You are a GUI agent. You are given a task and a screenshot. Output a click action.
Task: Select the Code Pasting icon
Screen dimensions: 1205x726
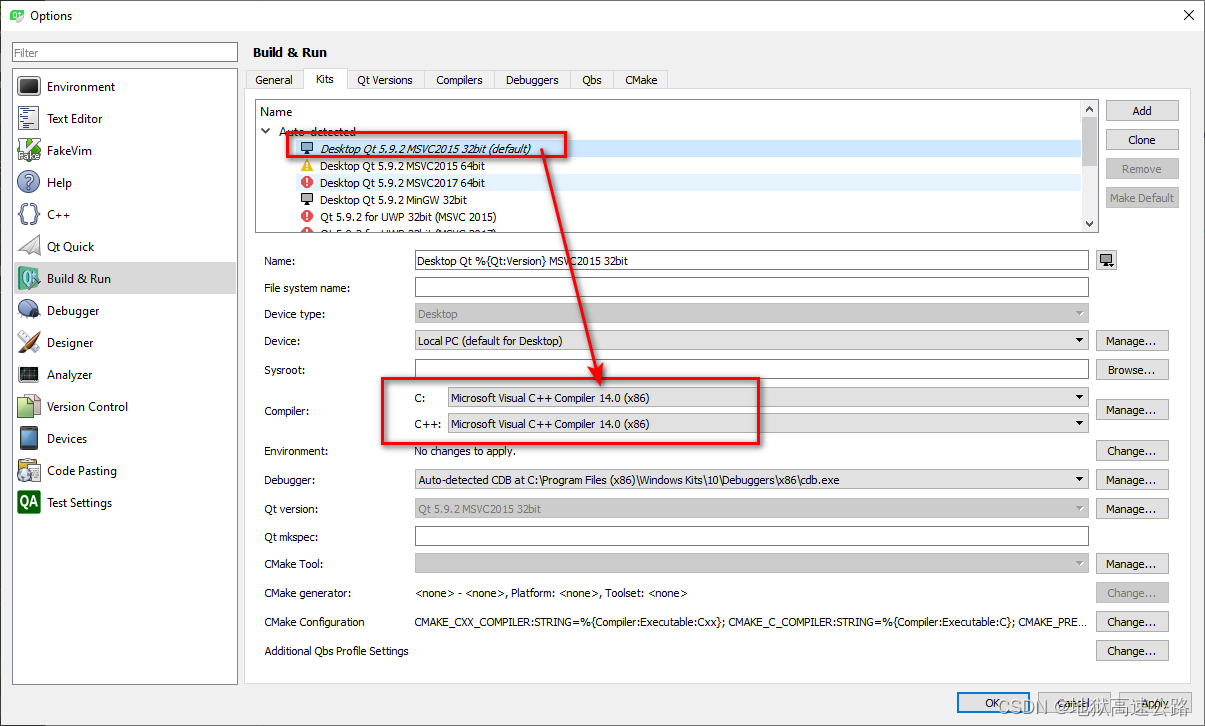click(x=29, y=471)
